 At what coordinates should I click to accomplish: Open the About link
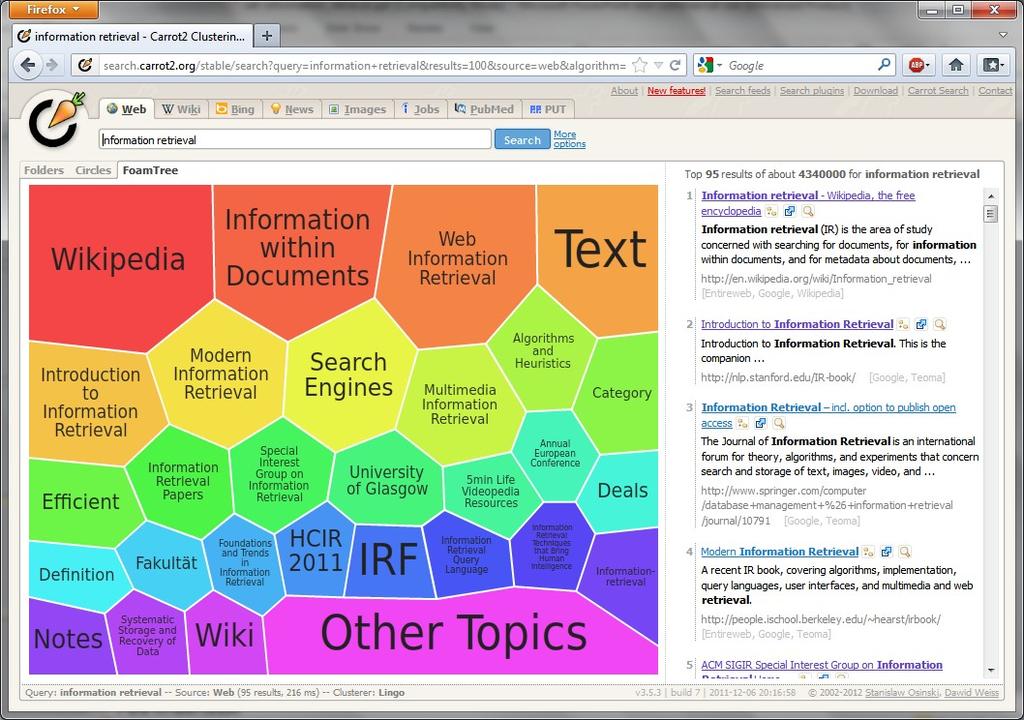point(624,91)
